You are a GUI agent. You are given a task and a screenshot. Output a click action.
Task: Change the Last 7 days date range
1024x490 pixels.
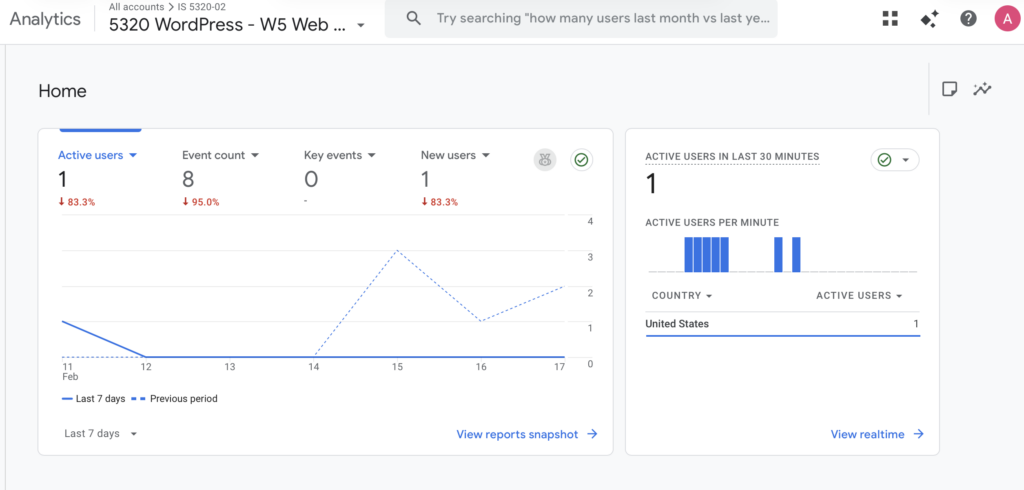(x=100, y=433)
